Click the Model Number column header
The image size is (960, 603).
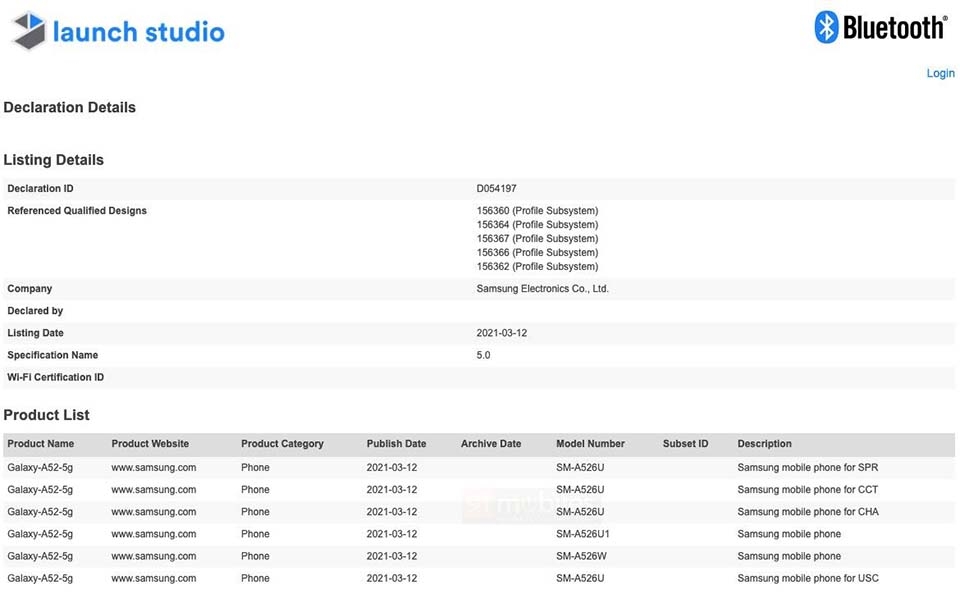[590, 444]
